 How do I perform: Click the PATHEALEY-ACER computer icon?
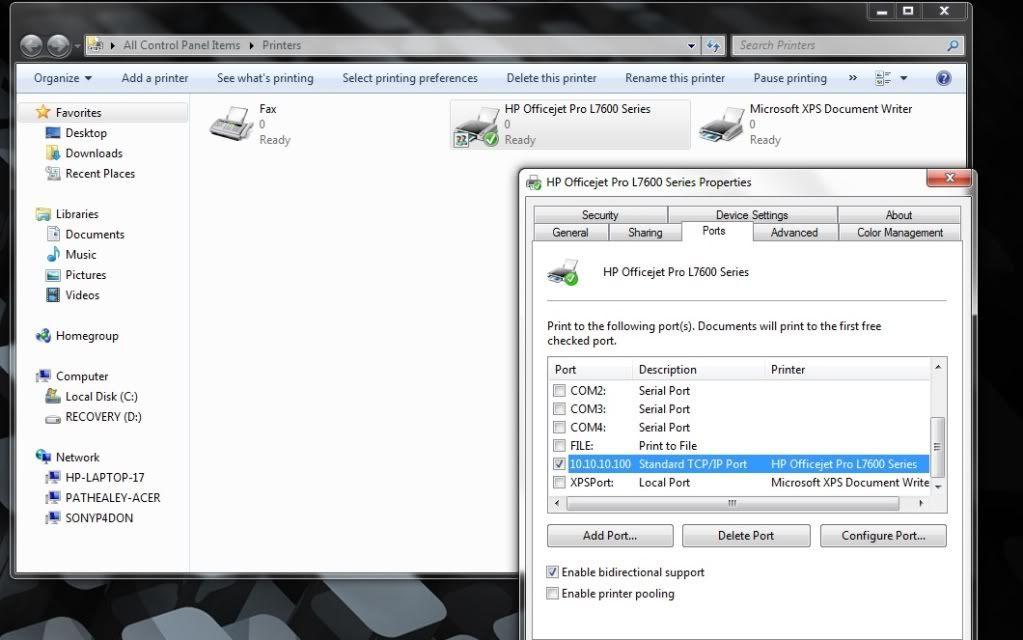tap(53, 498)
